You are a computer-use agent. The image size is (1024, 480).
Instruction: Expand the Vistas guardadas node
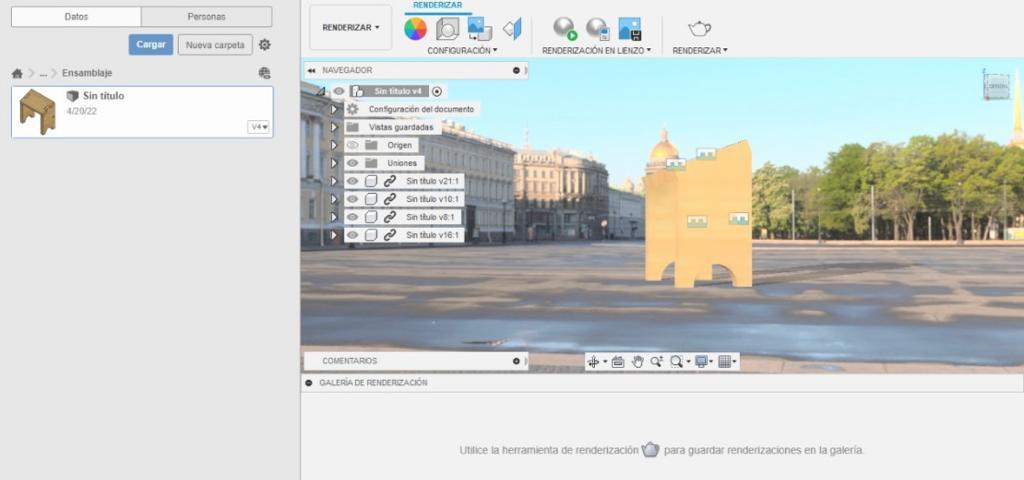[x=334, y=127]
